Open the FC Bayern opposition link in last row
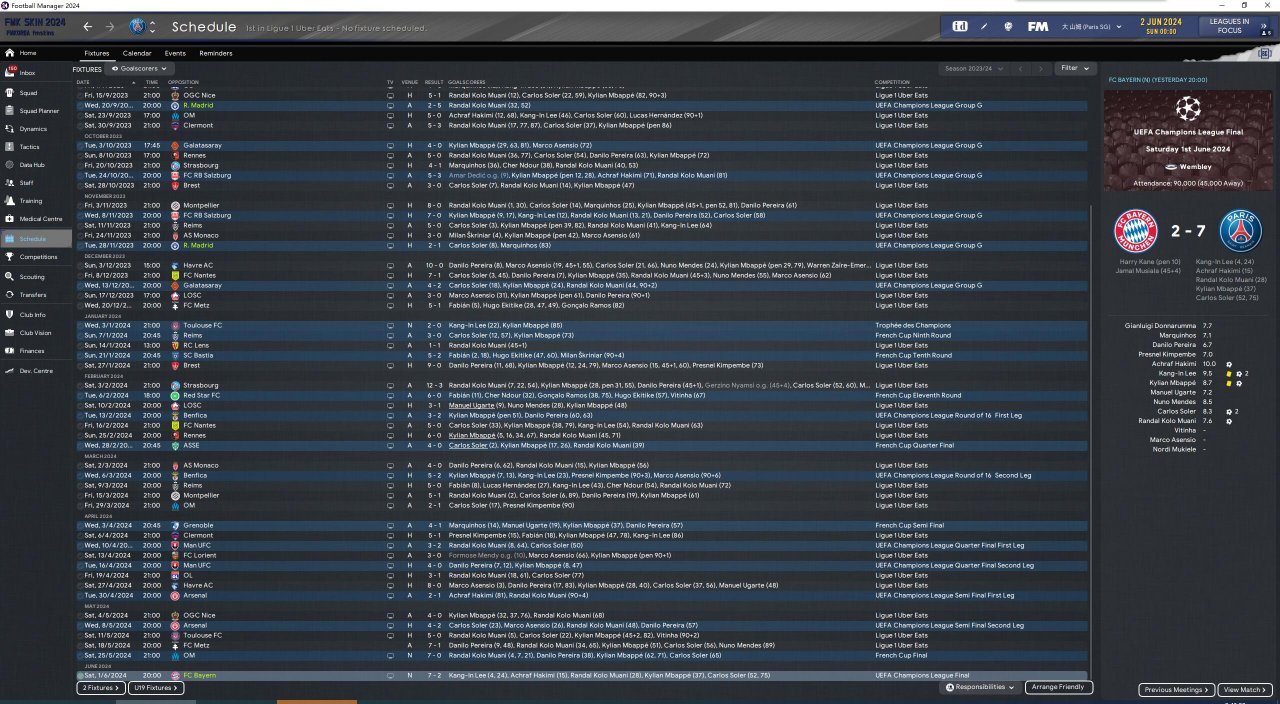Image resolution: width=1280 pixels, height=704 pixels. coord(199,675)
